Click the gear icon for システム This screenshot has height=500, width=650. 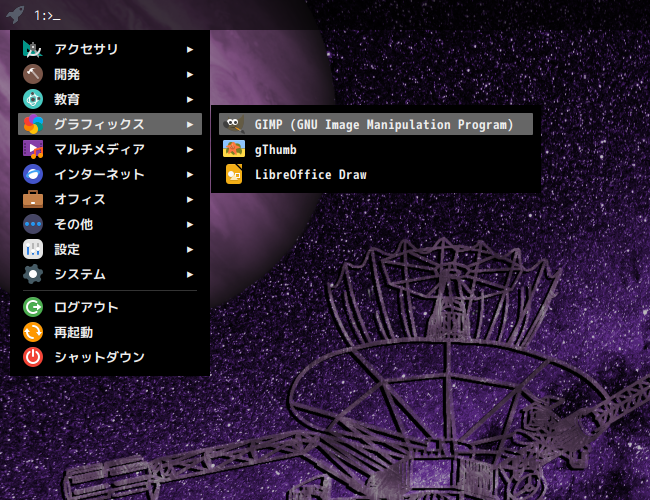point(33,274)
